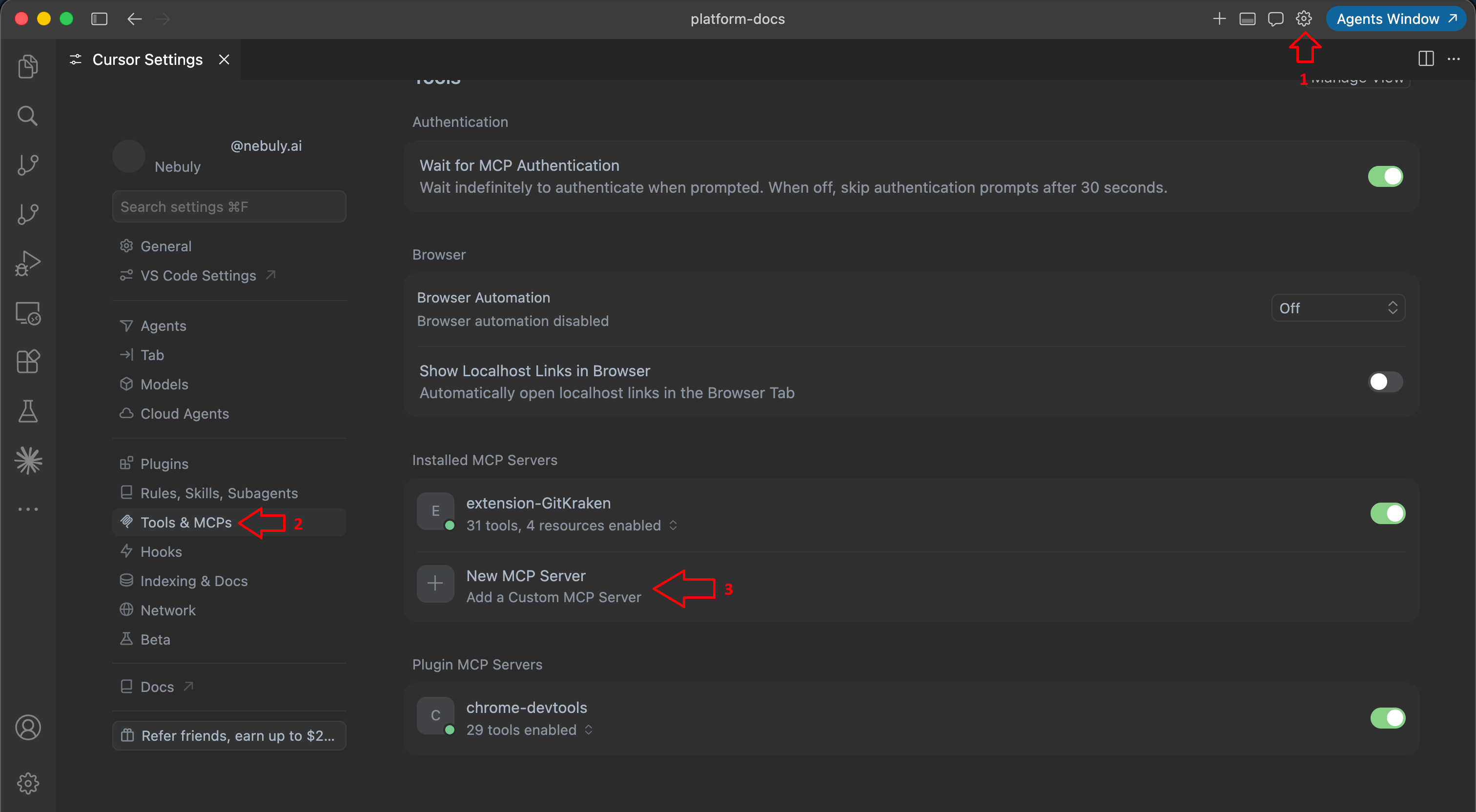Click the plus icon for New MCP Server

pos(435,583)
